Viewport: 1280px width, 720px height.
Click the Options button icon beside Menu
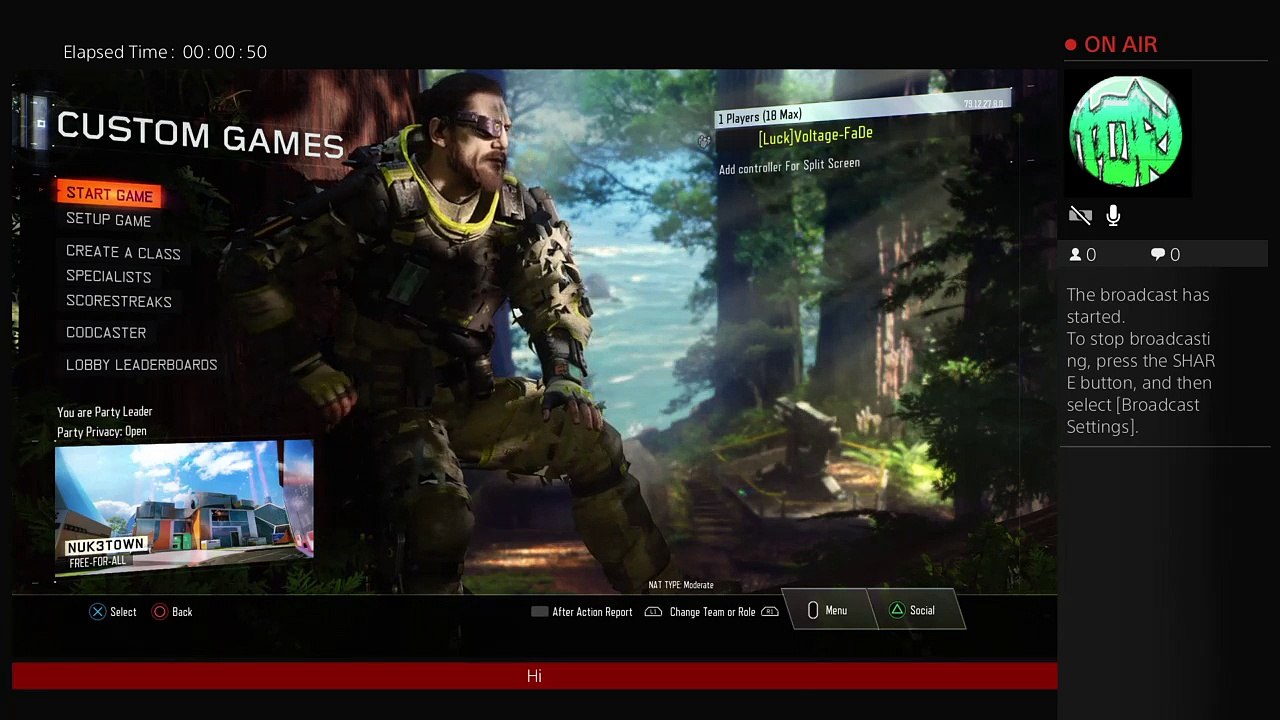[x=813, y=611]
